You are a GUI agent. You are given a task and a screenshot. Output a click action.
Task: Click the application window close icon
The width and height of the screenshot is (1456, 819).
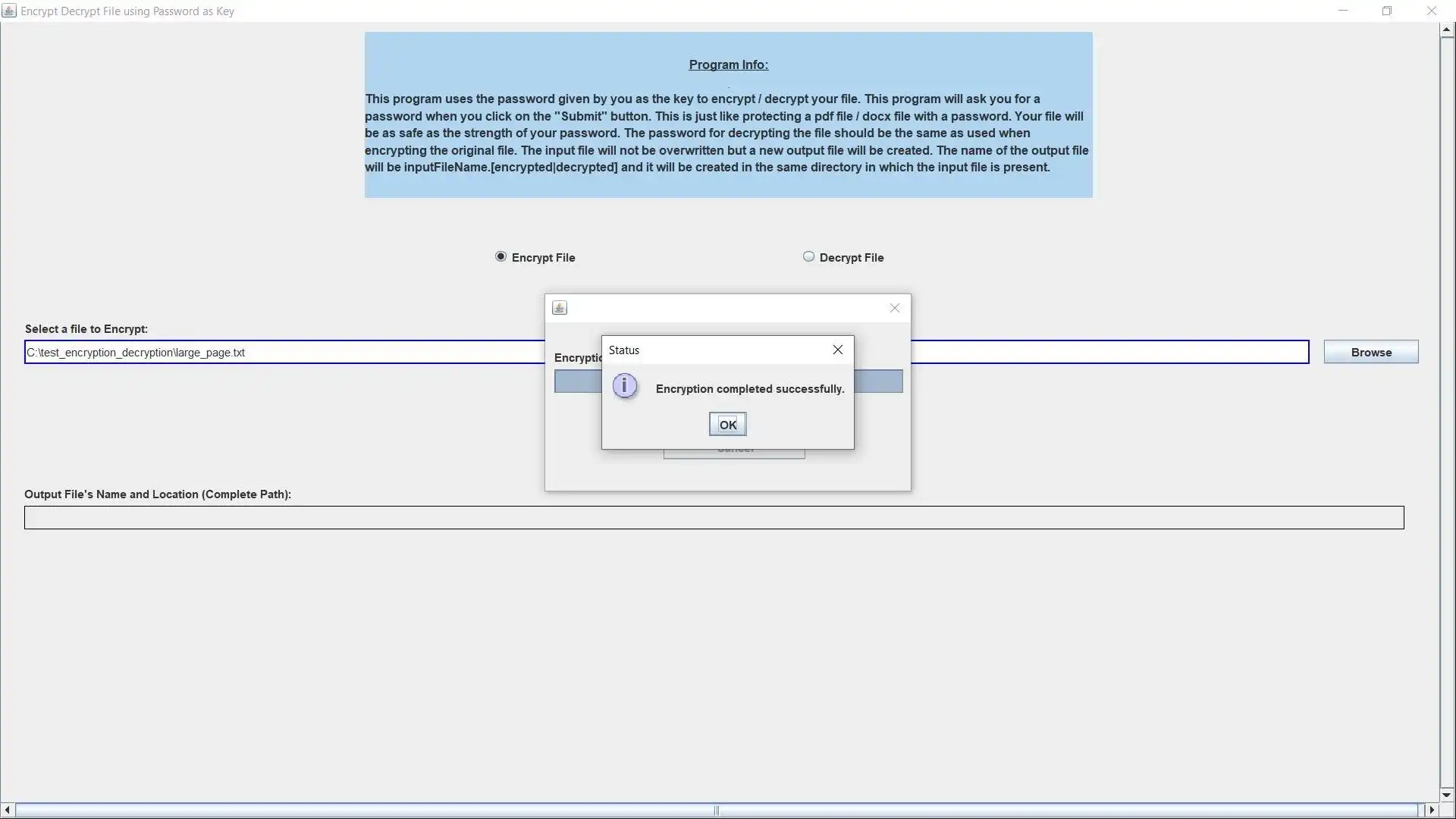(x=1432, y=11)
